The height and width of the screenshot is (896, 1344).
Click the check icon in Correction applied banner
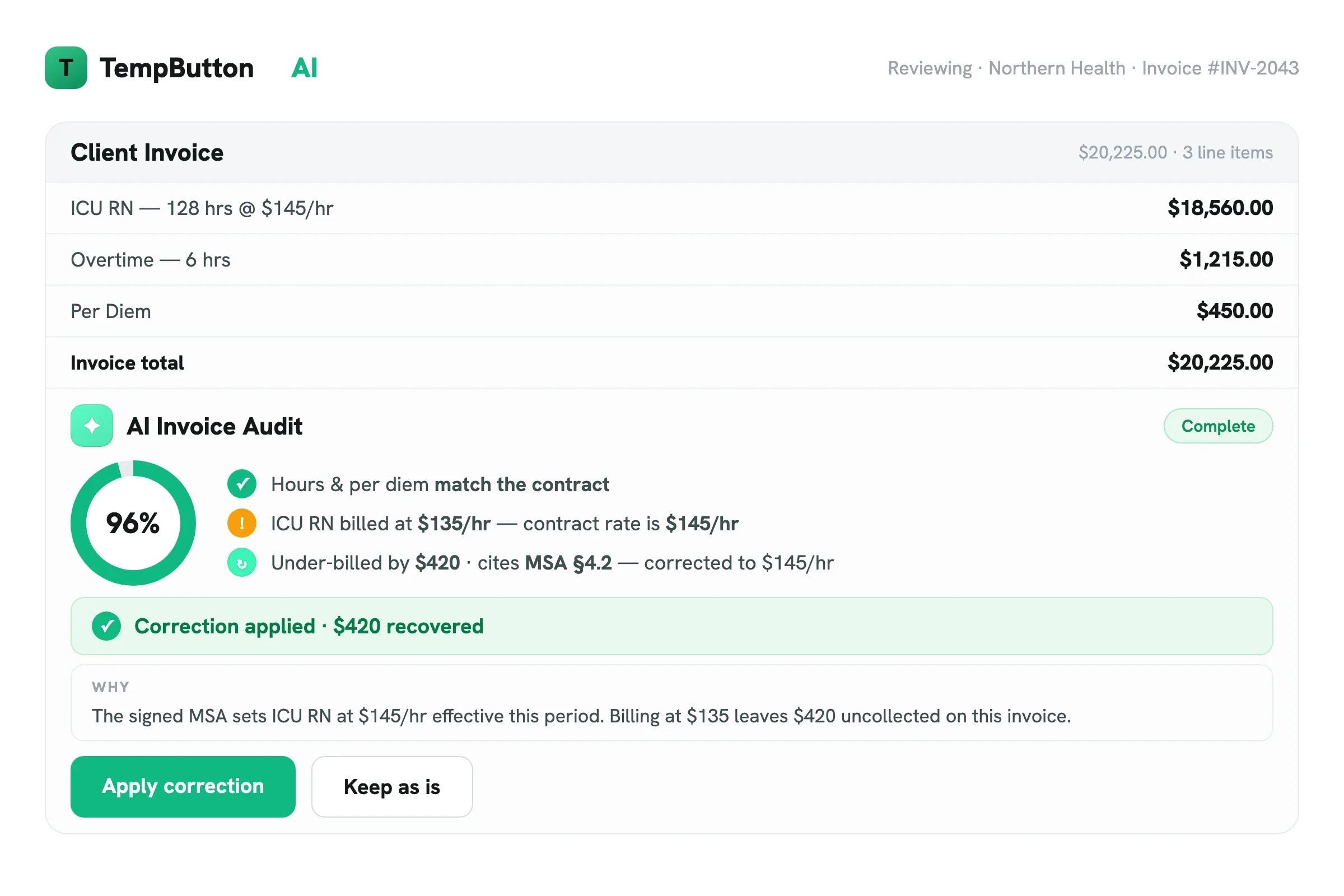(x=106, y=626)
